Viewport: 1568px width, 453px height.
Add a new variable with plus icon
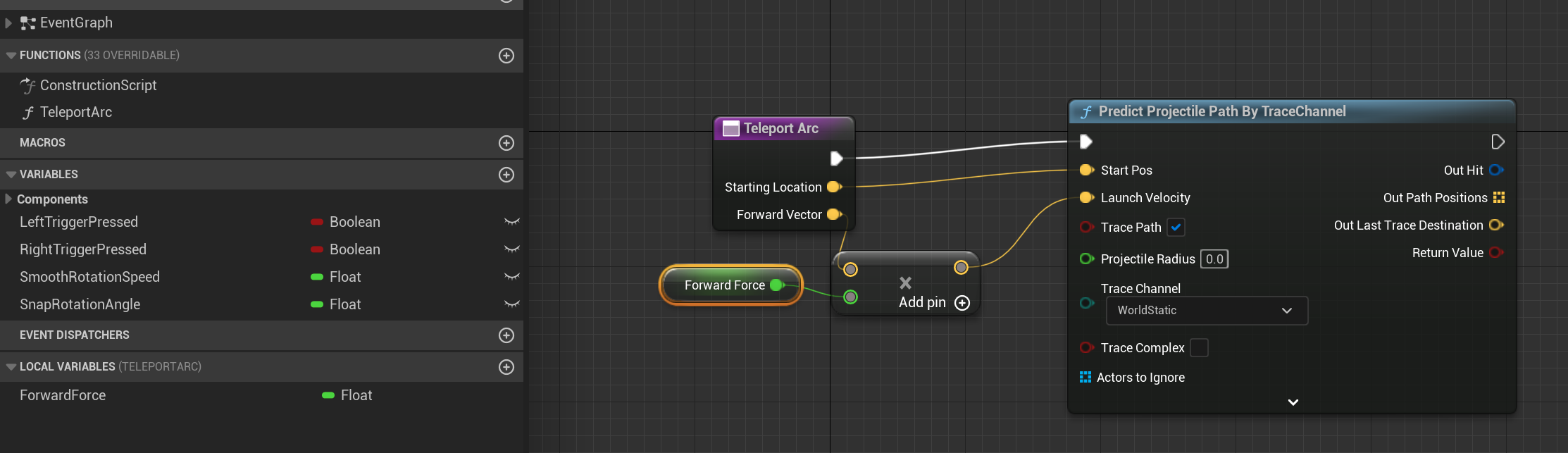(x=506, y=175)
